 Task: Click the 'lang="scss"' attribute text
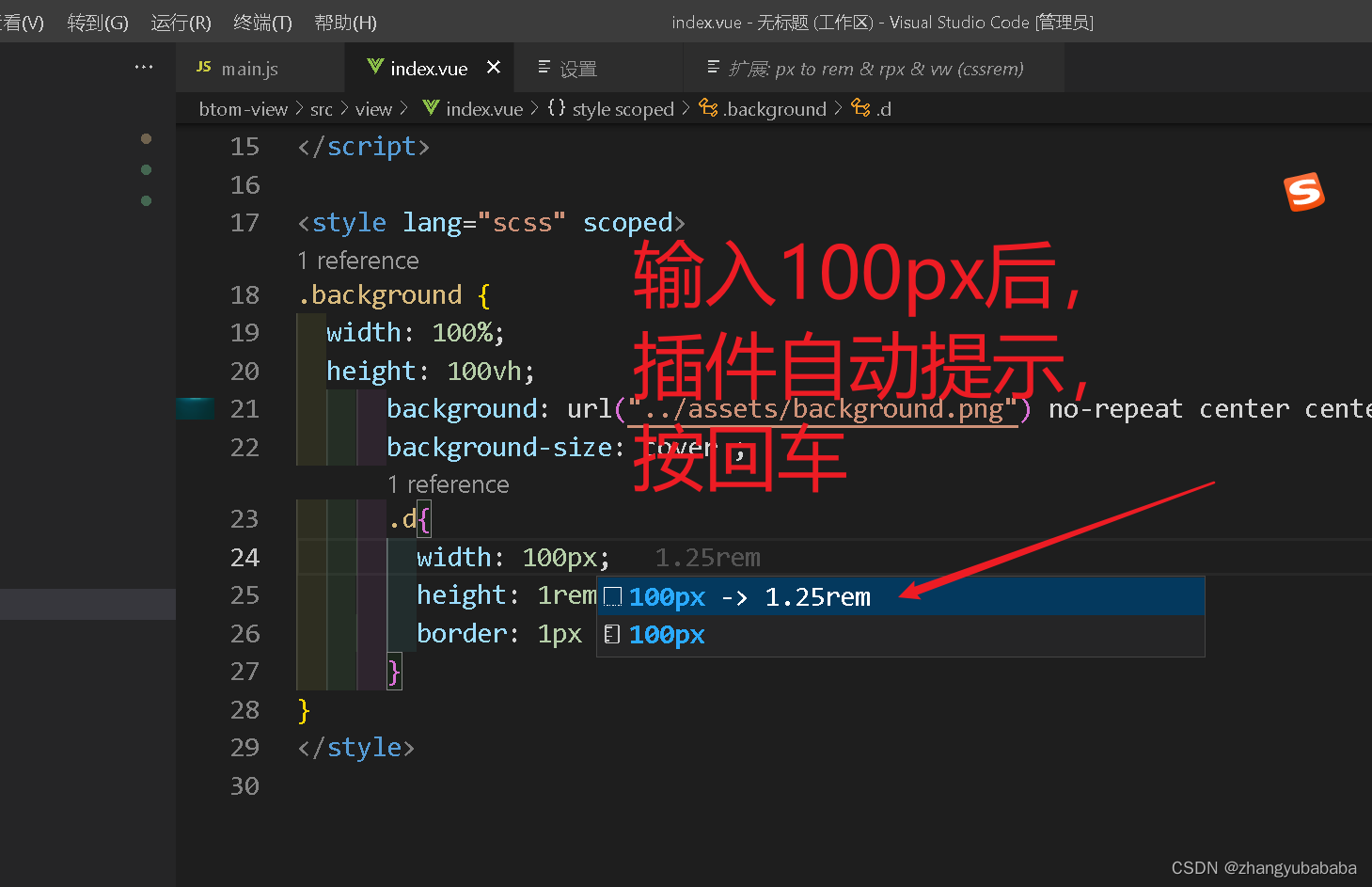(484, 223)
